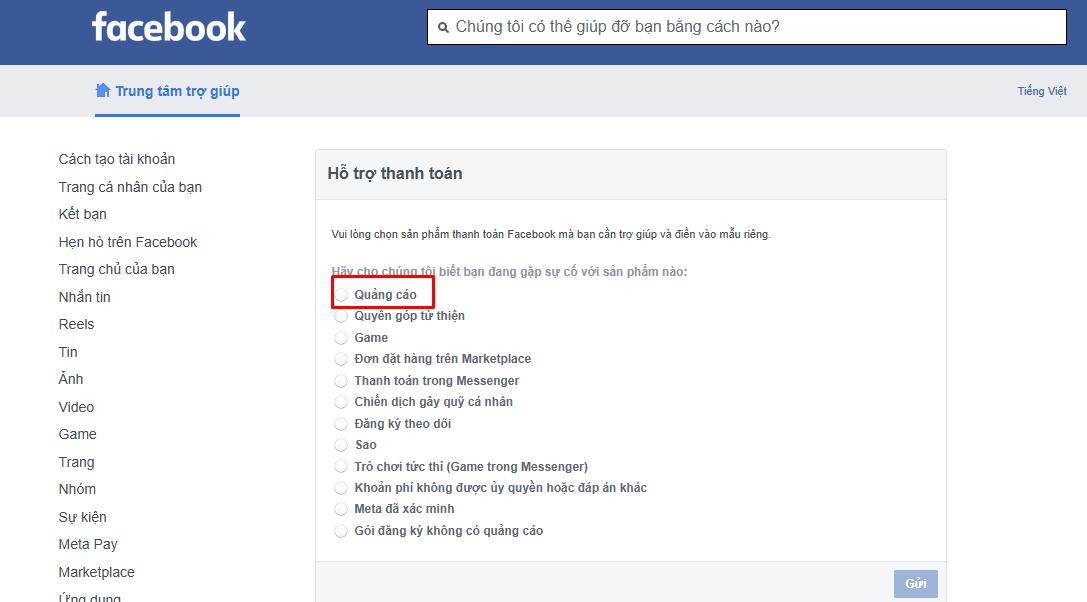The width and height of the screenshot is (1087, 602).
Task: Select Gói đăng ký không có quảng cáo
Action: (x=340, y=531)
